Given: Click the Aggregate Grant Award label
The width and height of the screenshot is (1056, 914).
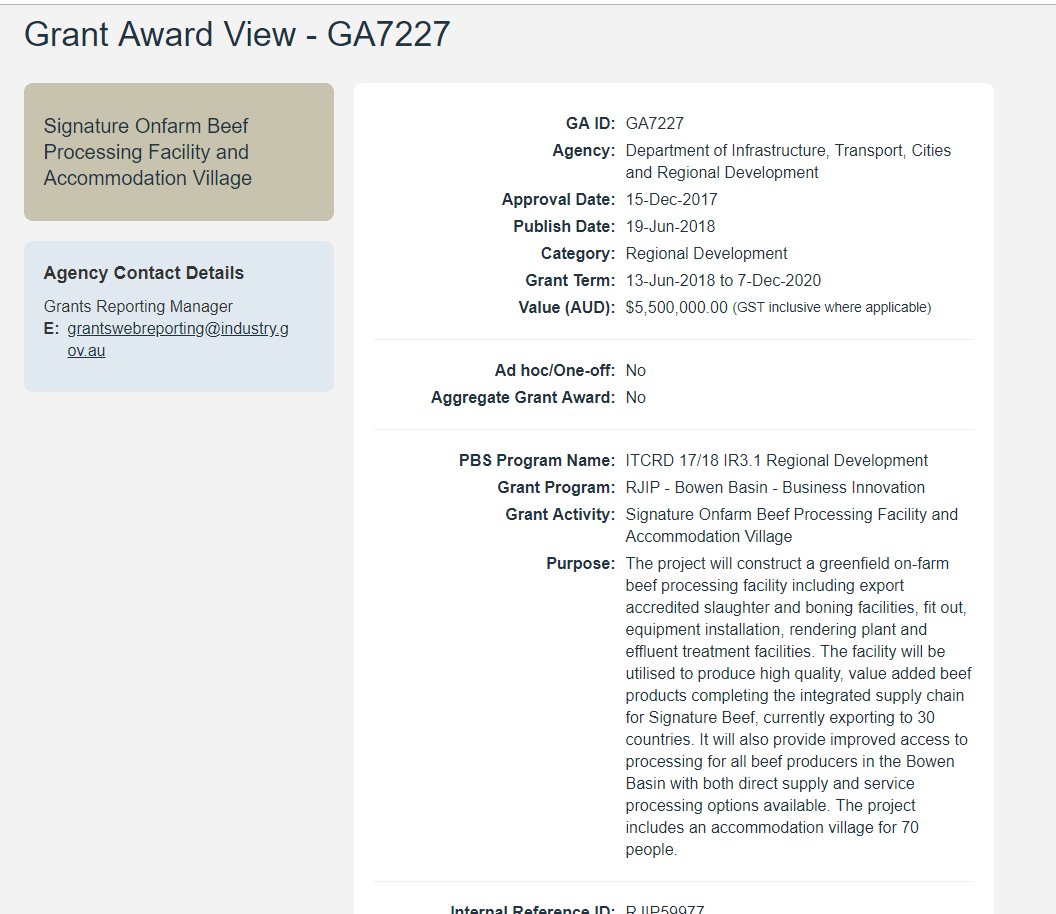Looking at the screenshot, I should (x=523, y=397).
